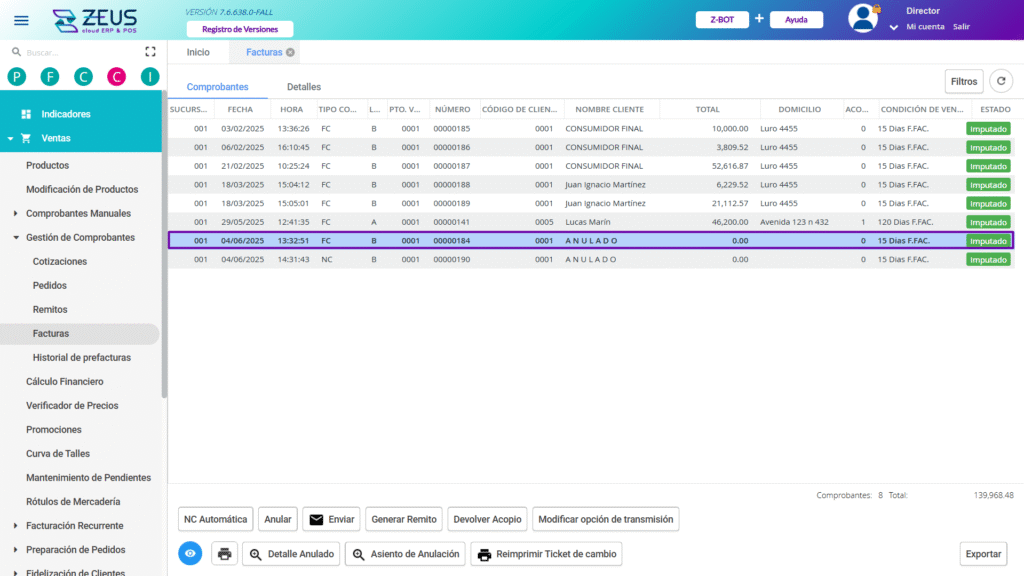Expand Preparación de Pedidos submenu
Viewport: 1024px width, 576px height.
(x=16, y=550)
